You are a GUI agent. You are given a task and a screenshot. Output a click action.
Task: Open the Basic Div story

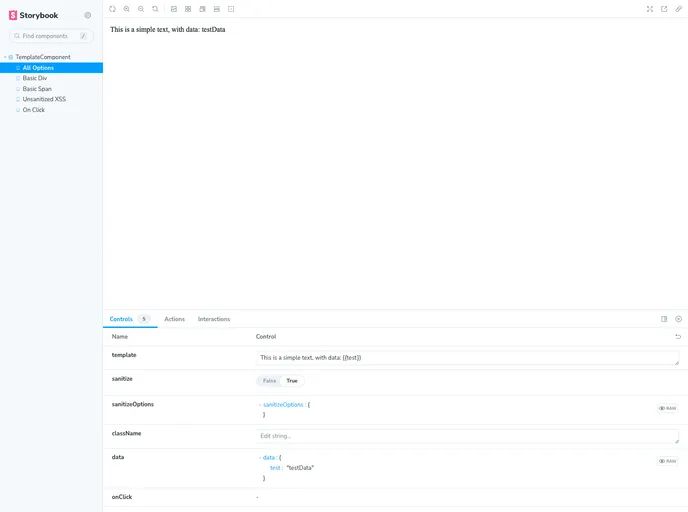tap(35, 78)
